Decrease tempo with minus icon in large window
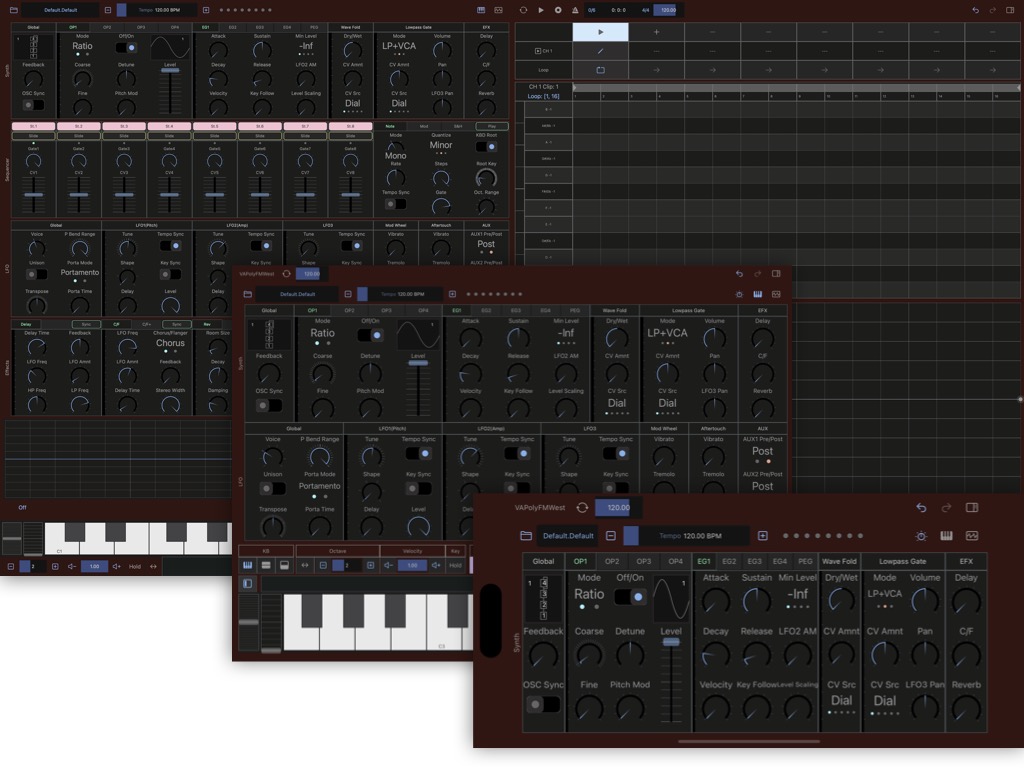The height and width of the screenshot is (768, 1024). (108, 10)
